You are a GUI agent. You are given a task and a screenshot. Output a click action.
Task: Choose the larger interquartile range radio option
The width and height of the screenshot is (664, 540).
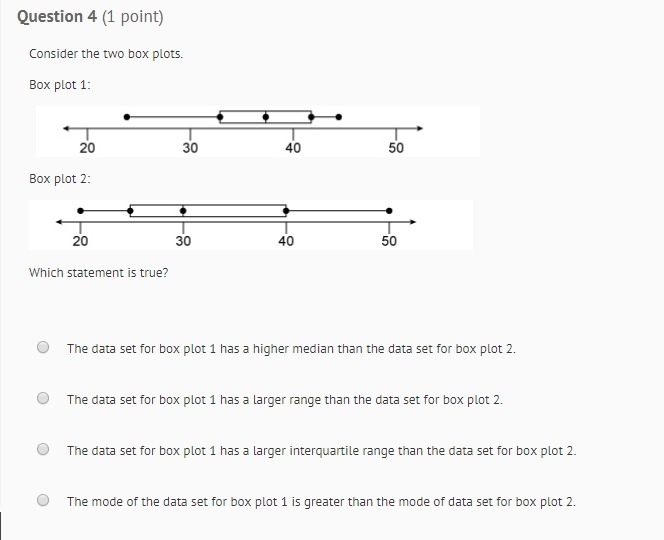[x=43, y=449]
